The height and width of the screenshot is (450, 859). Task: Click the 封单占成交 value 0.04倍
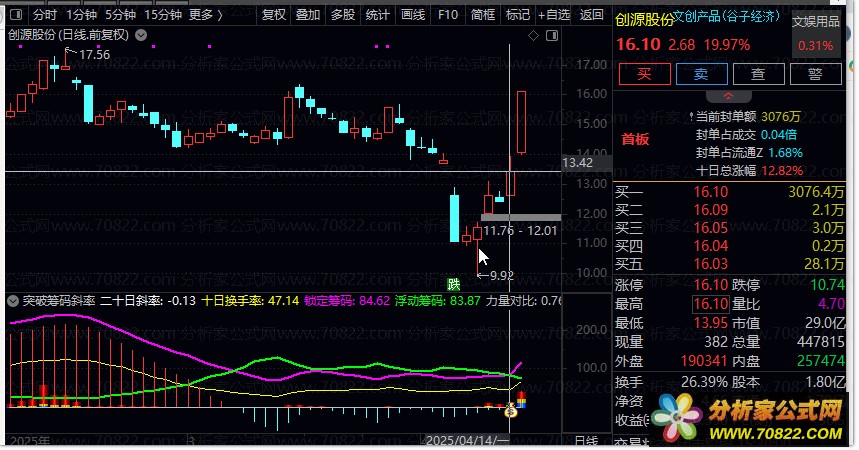point(778,135)
